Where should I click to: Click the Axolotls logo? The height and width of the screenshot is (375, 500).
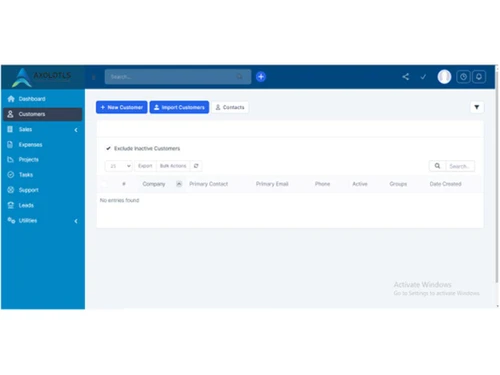tap(41, 77)
